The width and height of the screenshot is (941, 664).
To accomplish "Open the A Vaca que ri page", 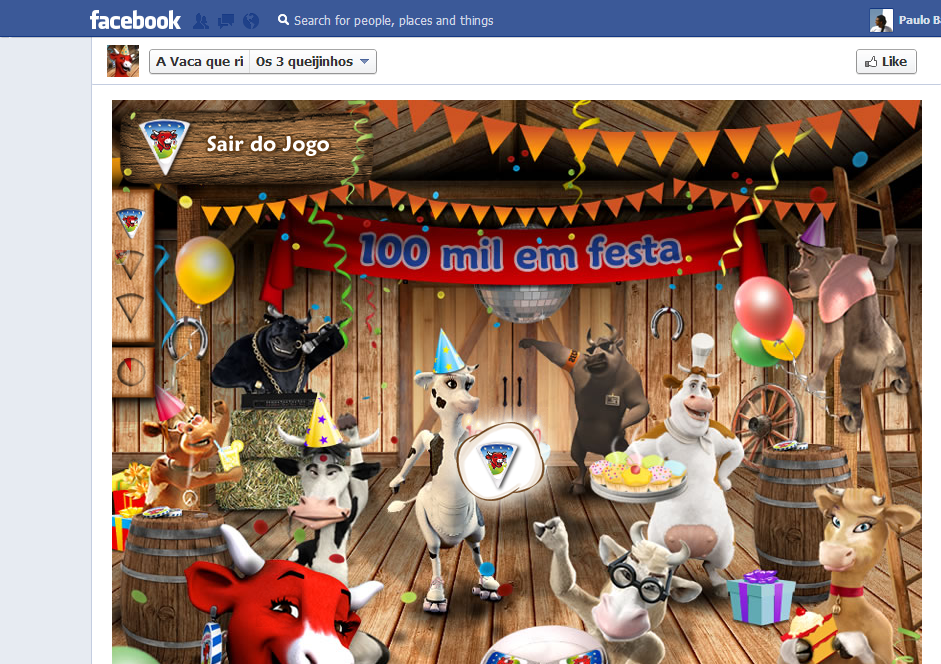I will coord(199,62).
